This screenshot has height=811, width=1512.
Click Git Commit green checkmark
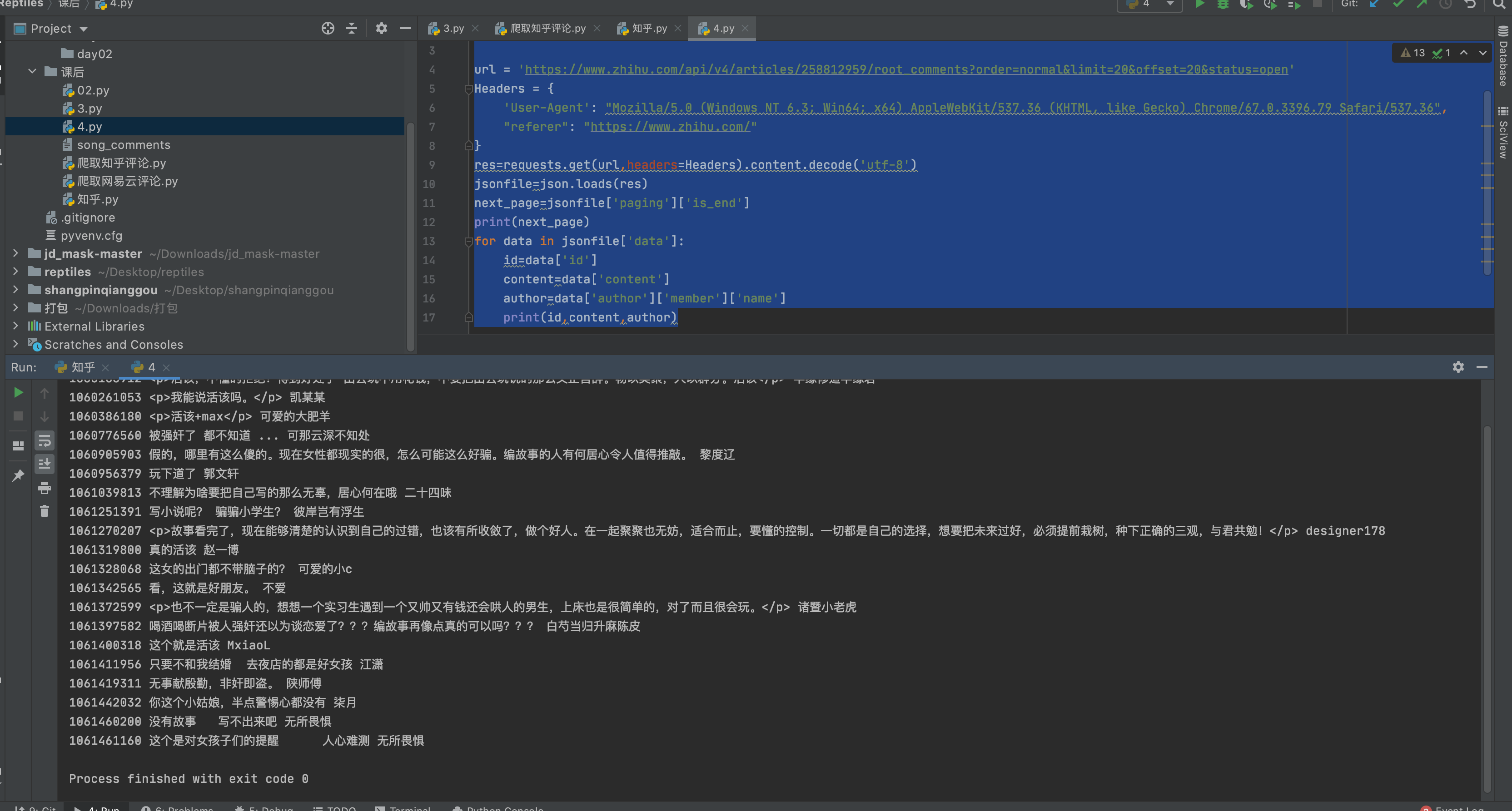click(x=1398, y=4)
